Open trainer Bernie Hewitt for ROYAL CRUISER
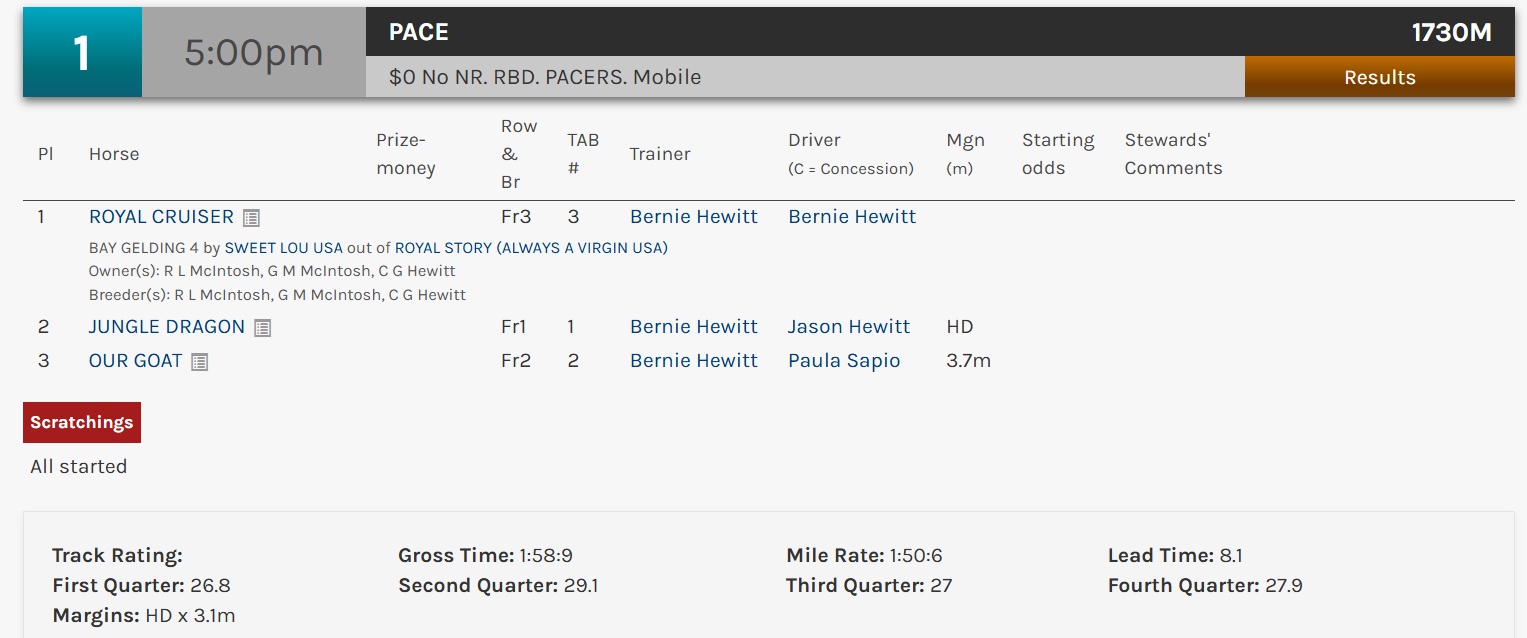Viewport: 1527px width, 638px height. [x=693, y=217]
